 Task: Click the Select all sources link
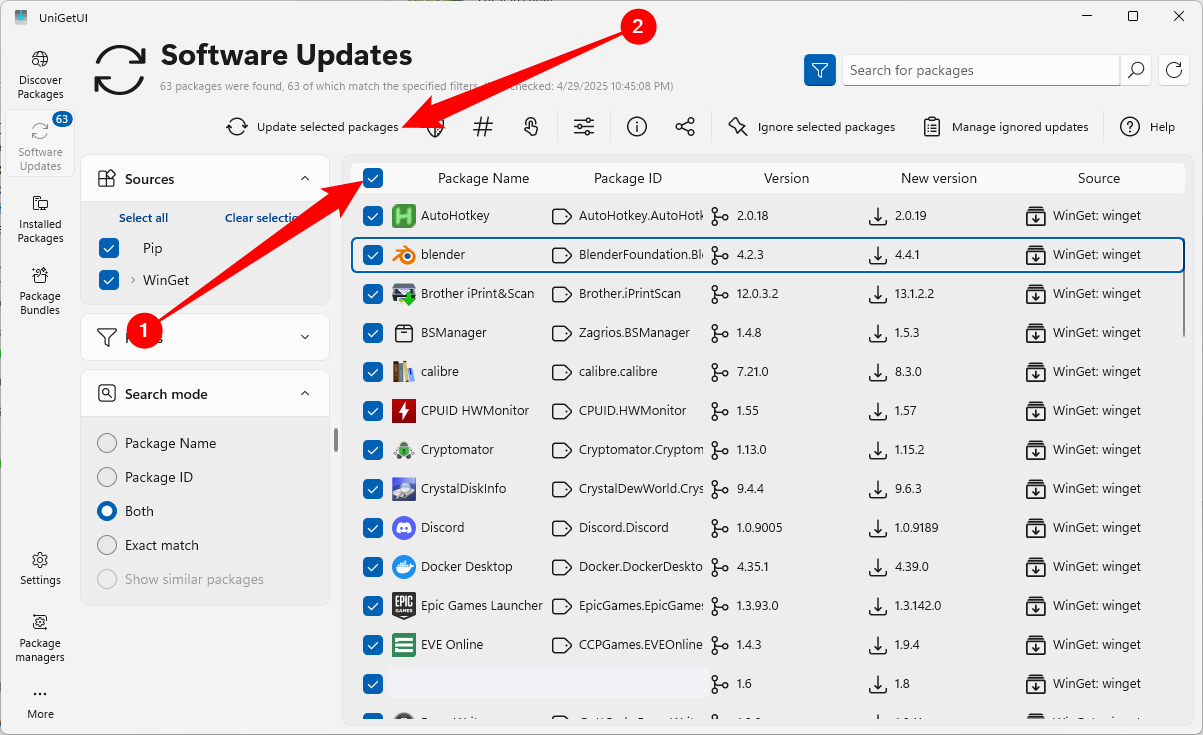(143, 218)
